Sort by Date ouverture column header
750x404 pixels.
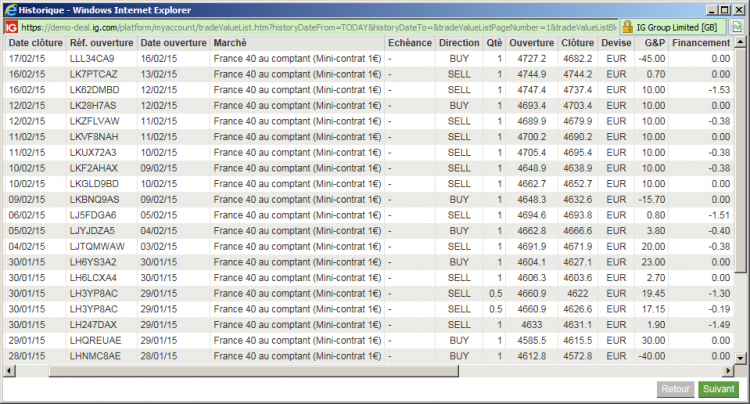(174, 43)
